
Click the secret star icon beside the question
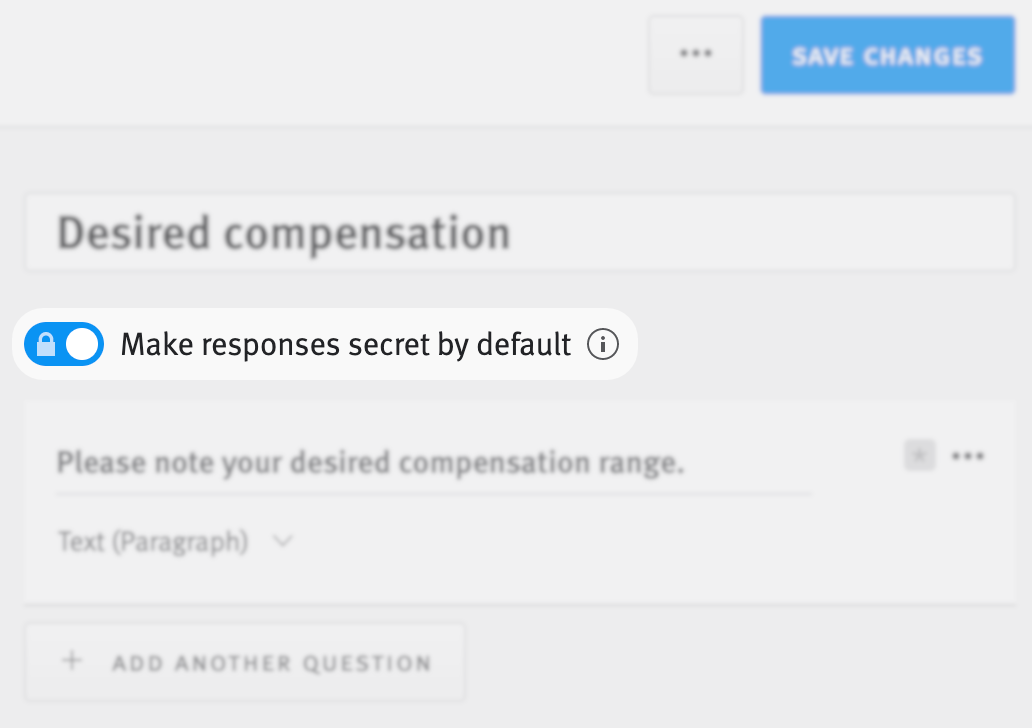919,455
